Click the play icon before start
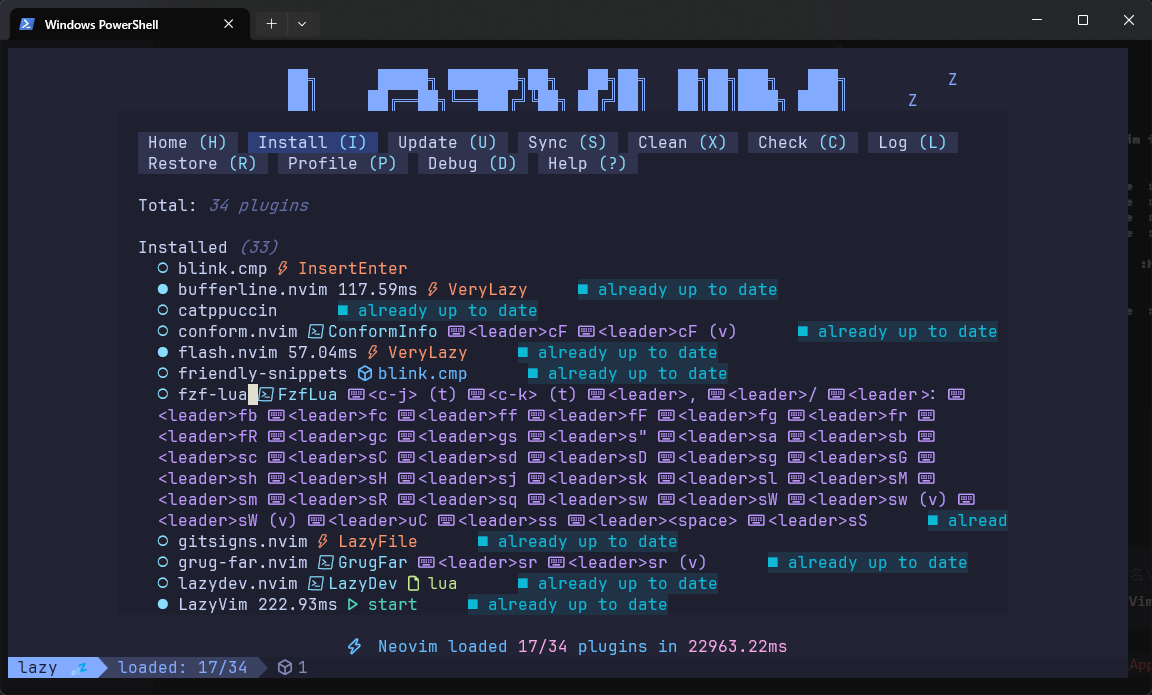This screenshot has height=695, width=1152. (353, 605)
